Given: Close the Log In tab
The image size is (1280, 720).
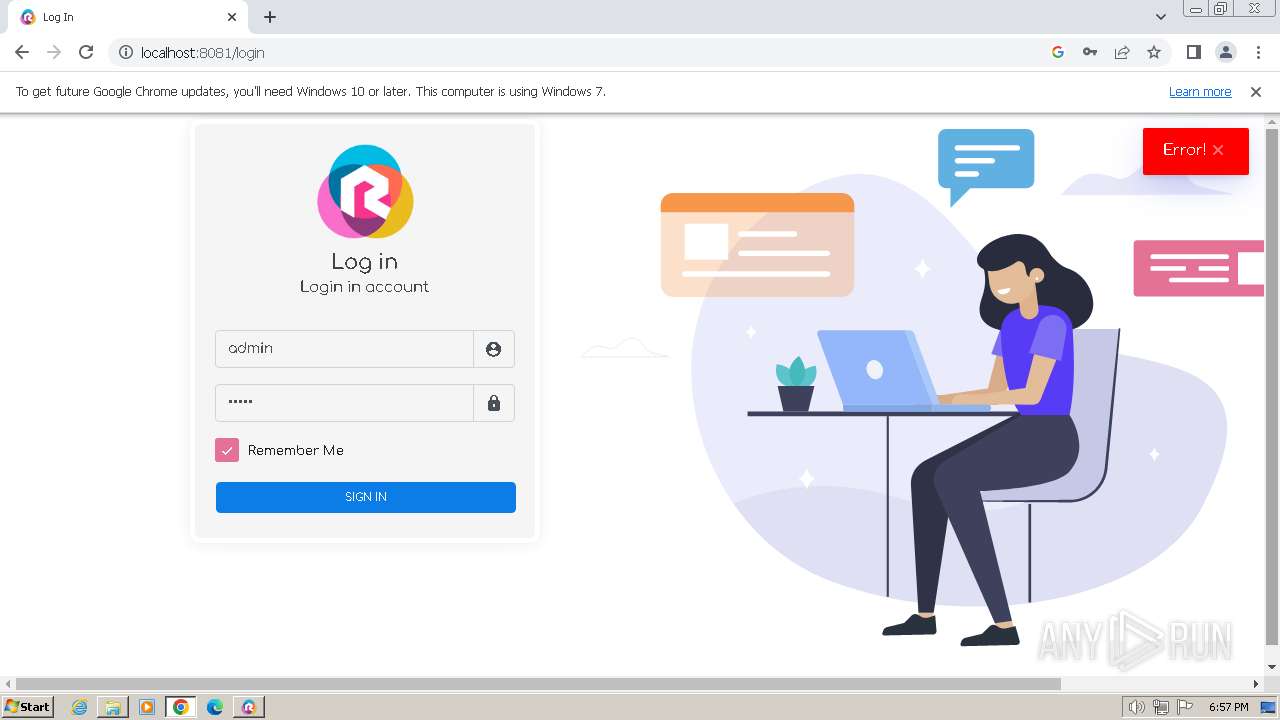Looking at the screenshot, I should coord(232,17).
